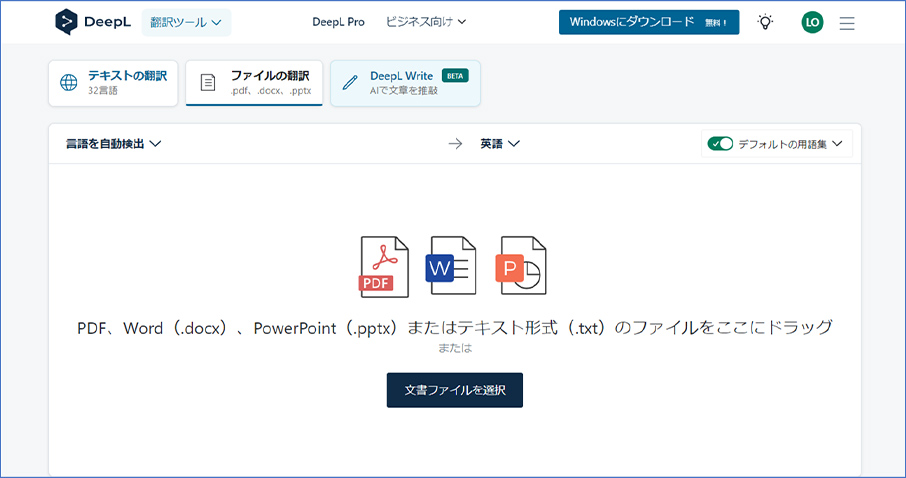906x478 pixels.
Task: Click the lightbulb tips icon
Action: 765,23
